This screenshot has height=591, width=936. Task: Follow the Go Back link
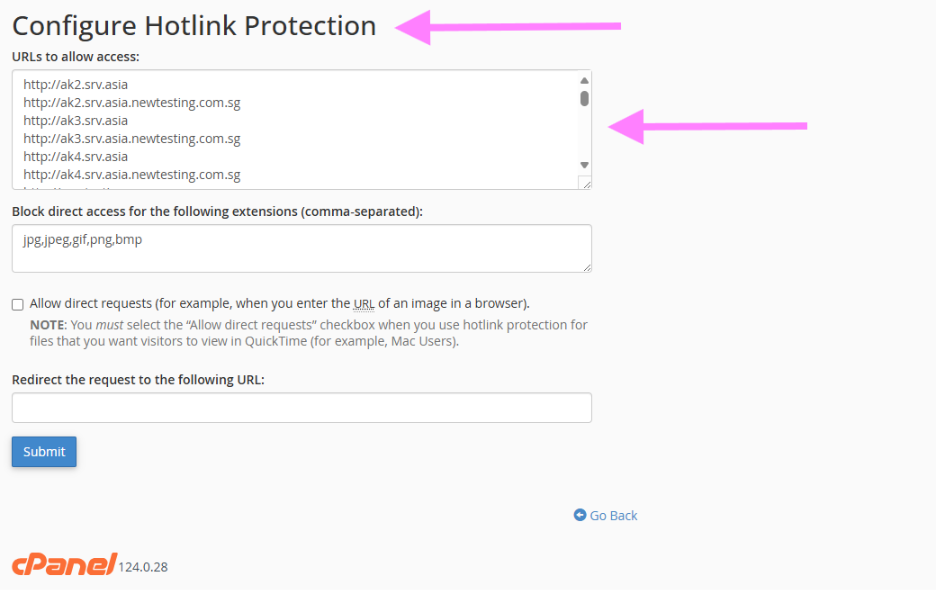pyautogui.click(x=613, y=515)
